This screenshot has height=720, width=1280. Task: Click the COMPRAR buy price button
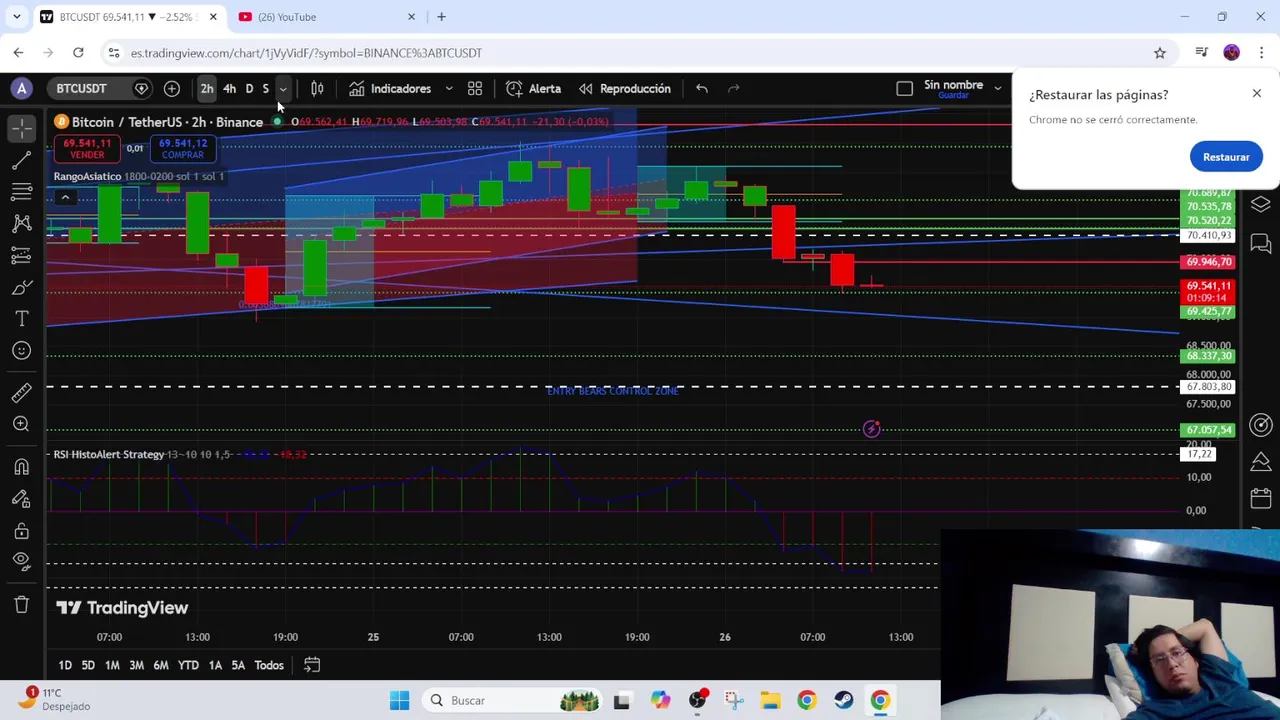coord(182,149)
